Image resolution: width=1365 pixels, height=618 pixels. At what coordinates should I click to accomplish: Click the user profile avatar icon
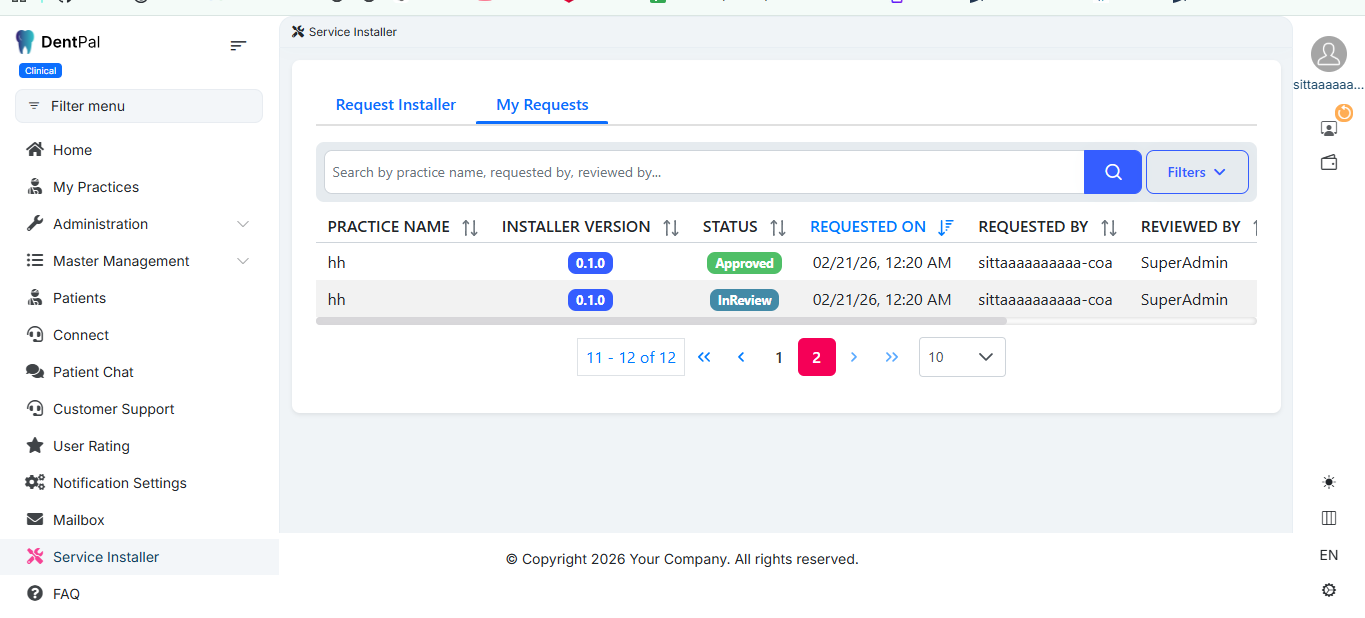click(1328, 54)
